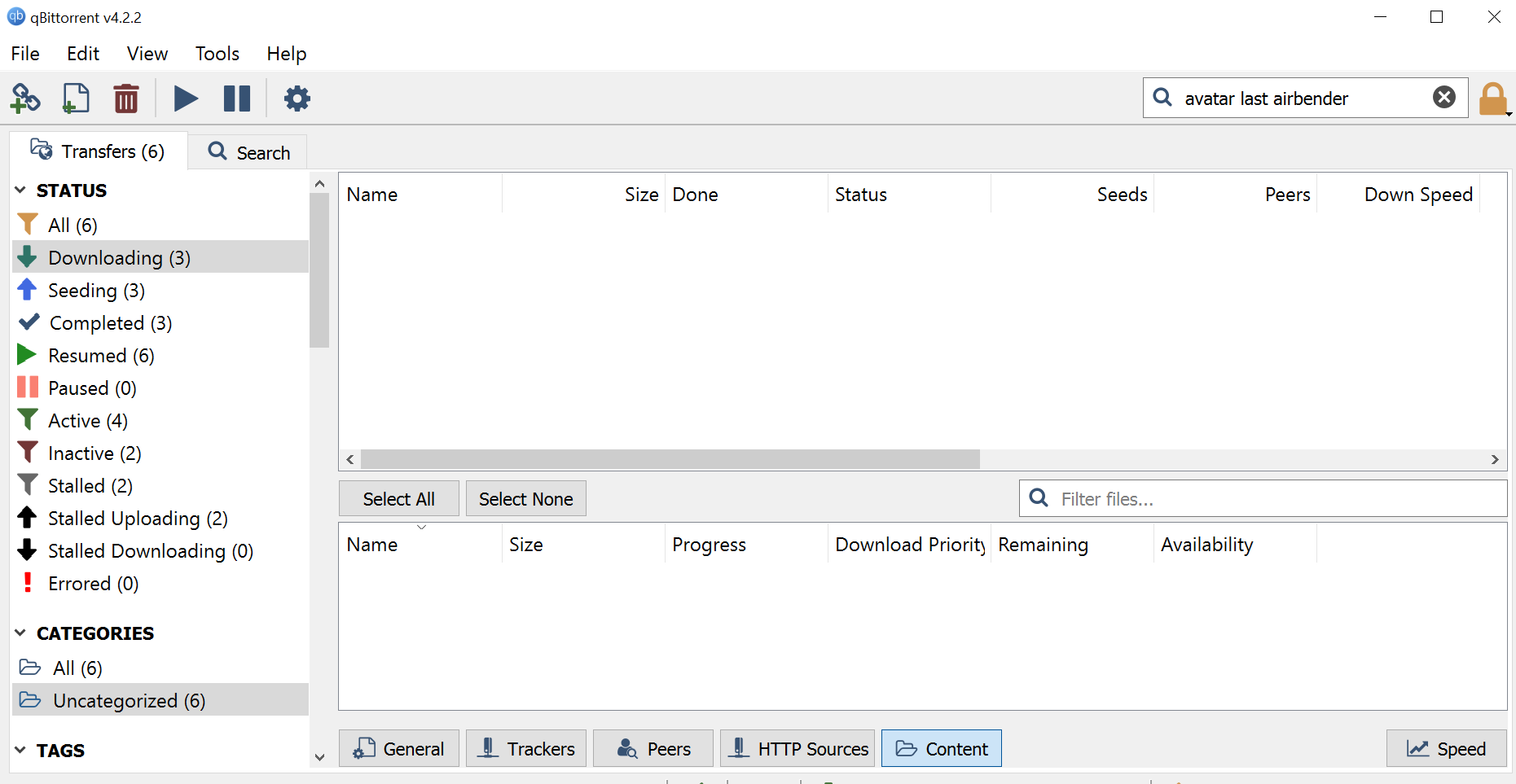Open Options via the gear icon
The height and width of the screenshot is (784, 1516).
click(297, 98)
